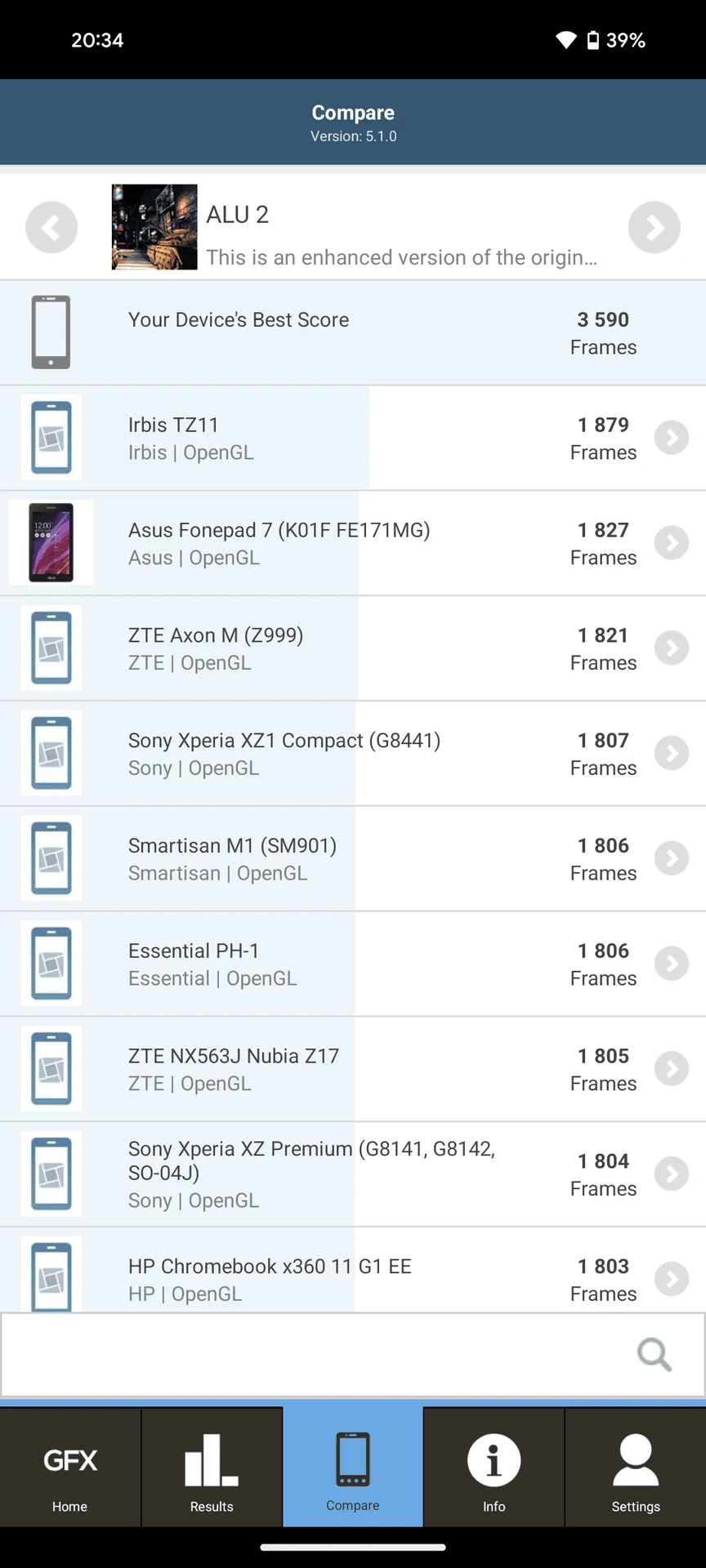Select the Compare phone icon

pyautogui.click(x=353, y=1459)
